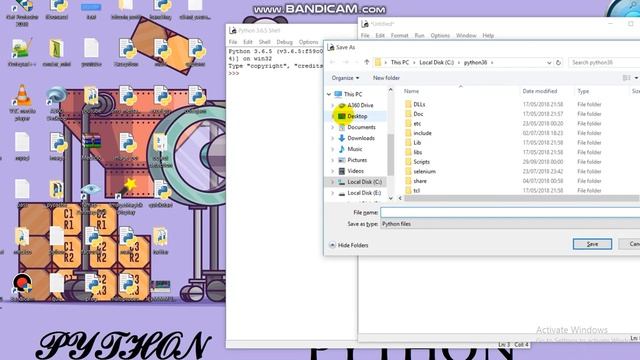Open the DLLs folder in Save As
The width and height of the screenshot is (640, 360).
click(x=419, y=104)
